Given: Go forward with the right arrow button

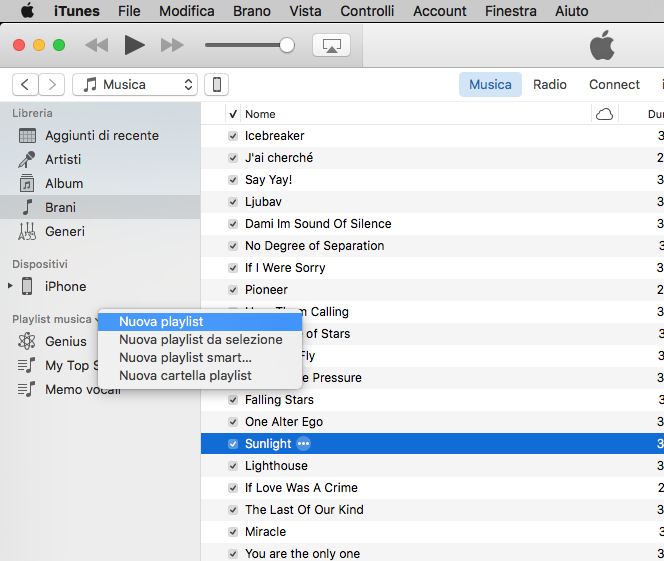Looking at the screenshot, I should [52, 85].
